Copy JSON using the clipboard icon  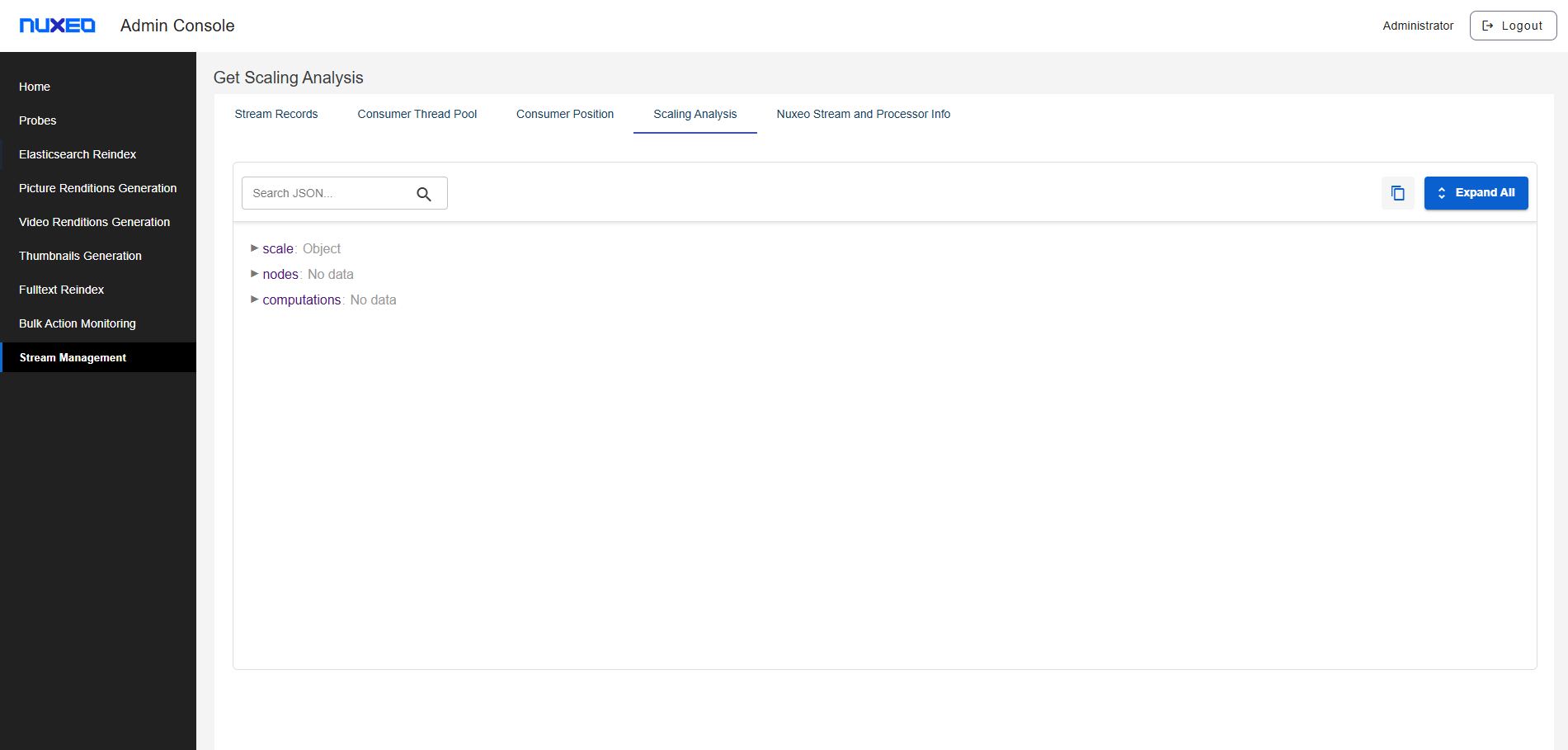click(x=1397, y=193)
